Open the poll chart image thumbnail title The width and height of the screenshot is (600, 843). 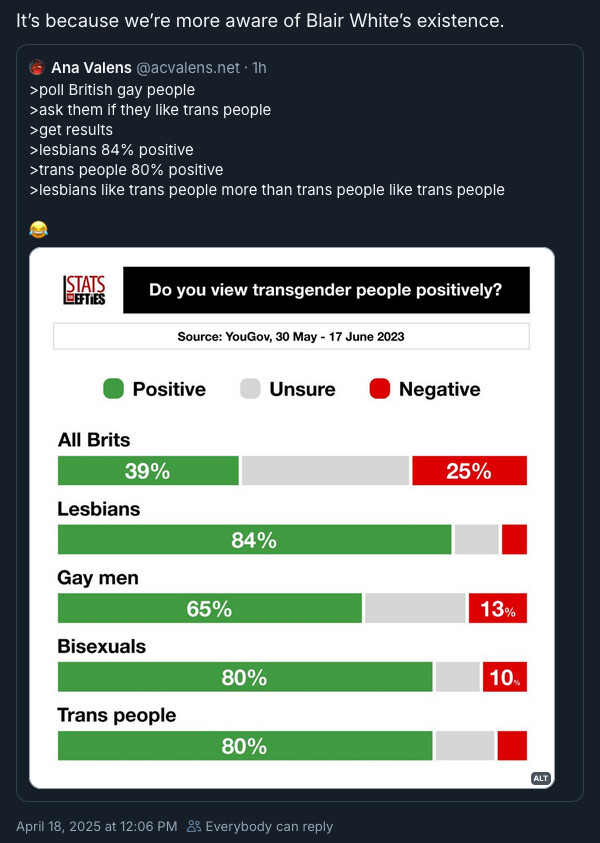click(x=326, y=290)
